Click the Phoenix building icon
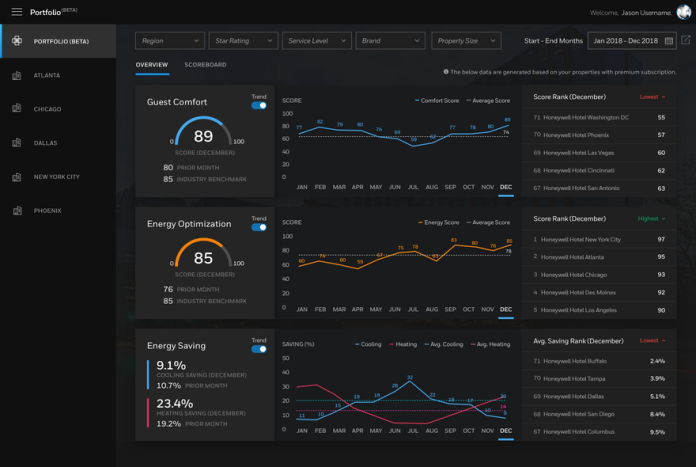This screenshot has height=467, width=696. point(17,211)
